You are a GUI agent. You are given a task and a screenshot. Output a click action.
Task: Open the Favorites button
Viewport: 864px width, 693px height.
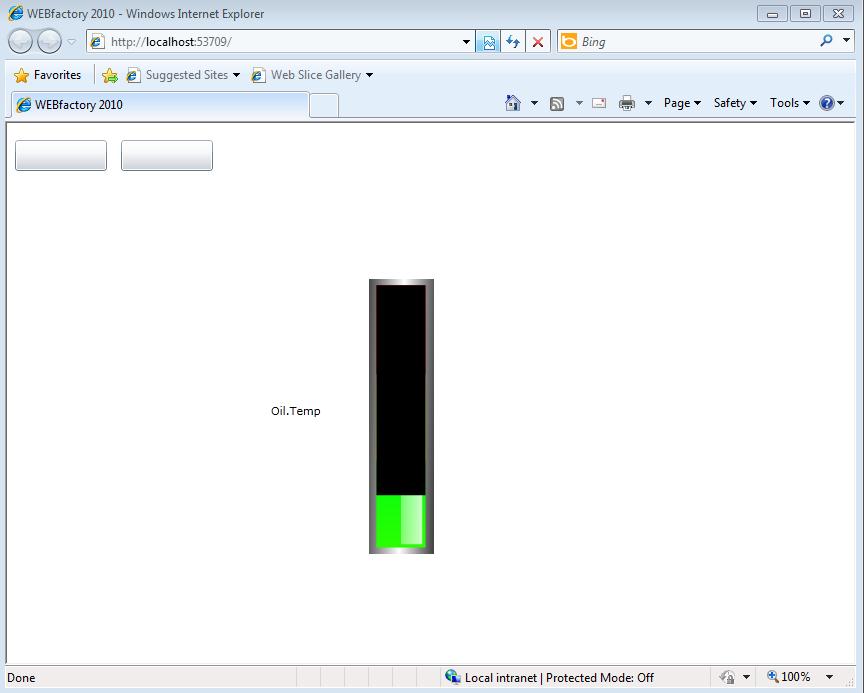(47, 75)
